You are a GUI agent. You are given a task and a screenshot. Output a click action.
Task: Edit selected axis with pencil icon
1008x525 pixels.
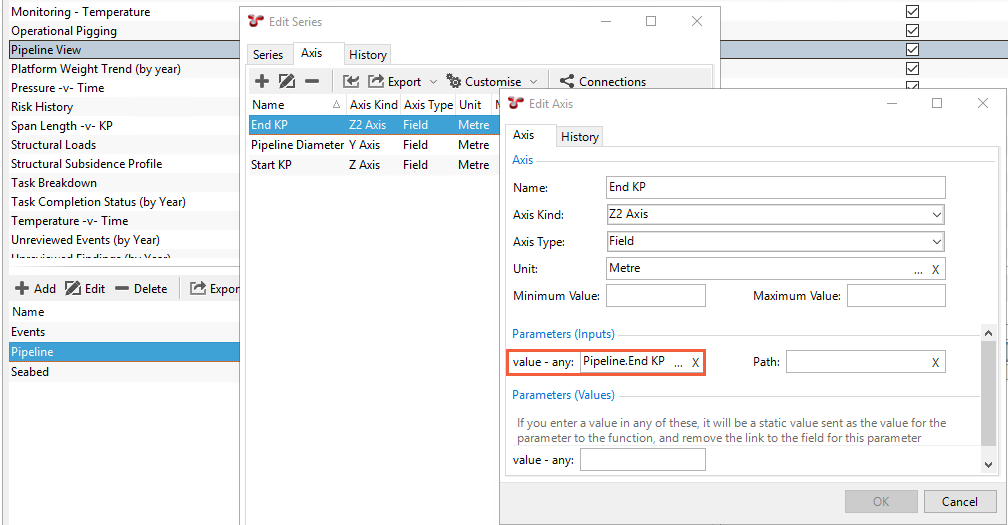[x=287, y=81]
